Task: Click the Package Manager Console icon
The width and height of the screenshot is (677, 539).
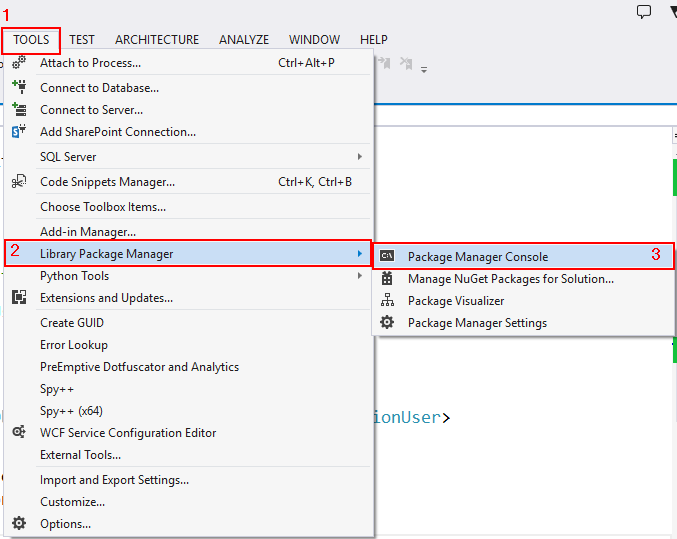Action: tap(388, 257)
